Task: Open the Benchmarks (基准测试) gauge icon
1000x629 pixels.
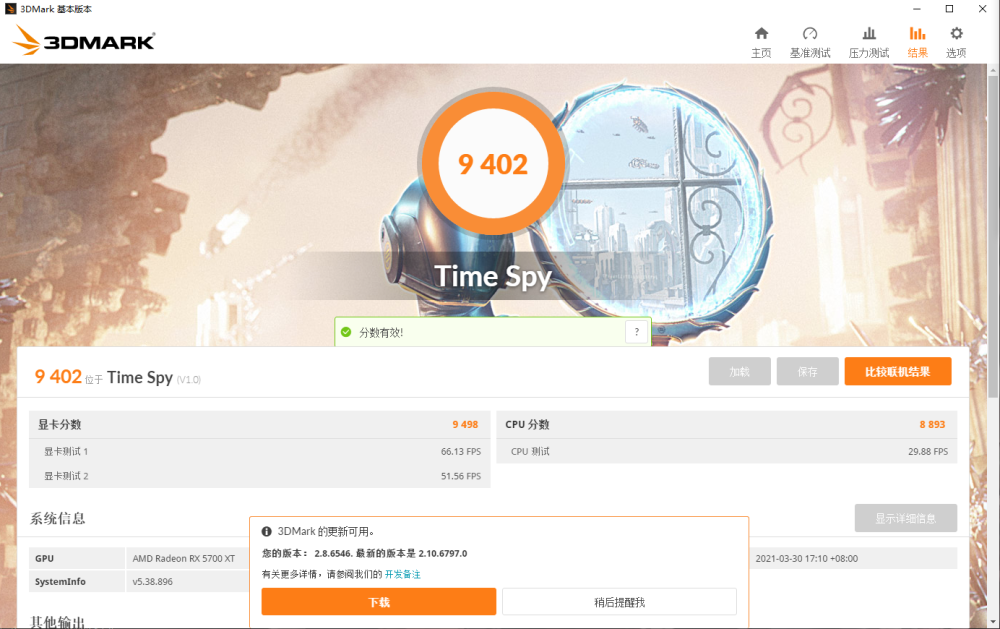Action: 810,34
